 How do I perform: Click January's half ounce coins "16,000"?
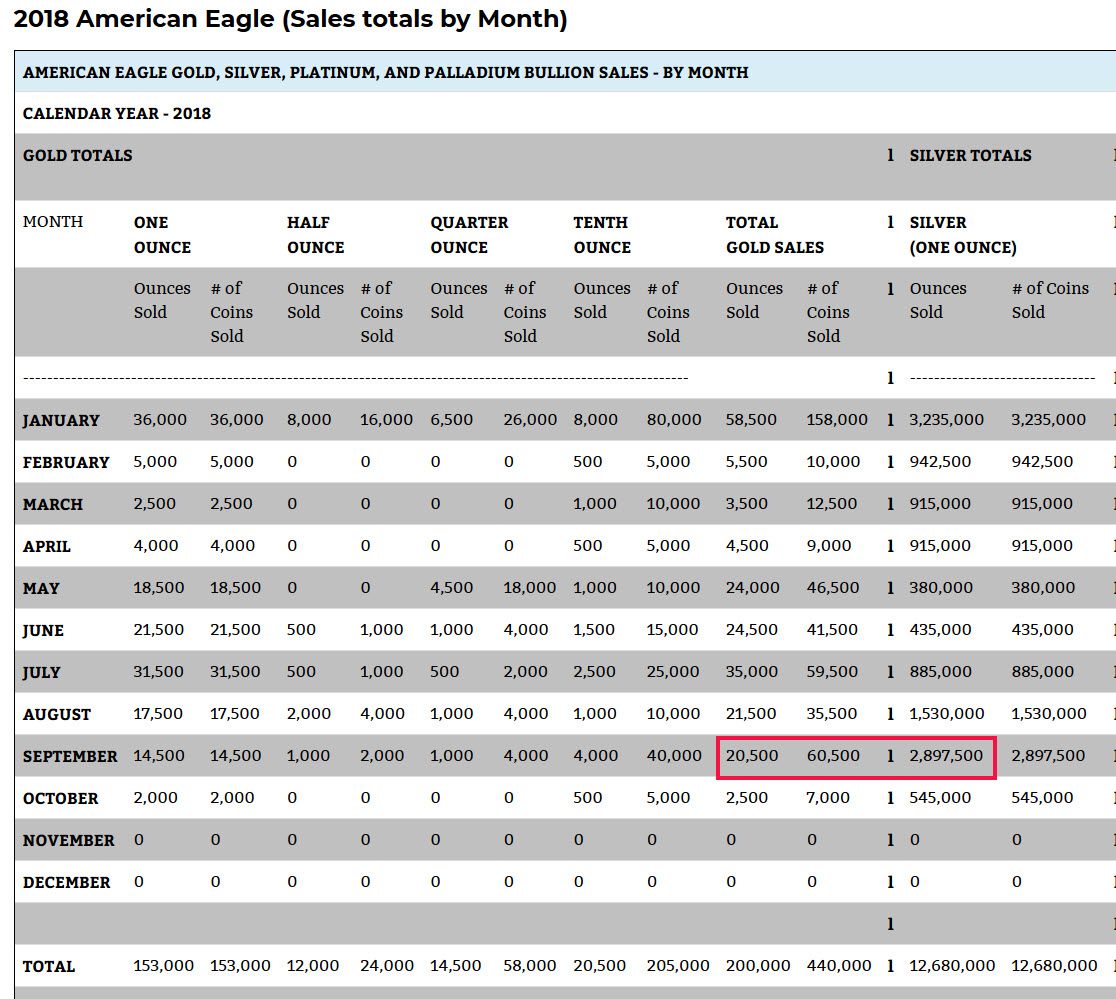(x=386, y=420)
